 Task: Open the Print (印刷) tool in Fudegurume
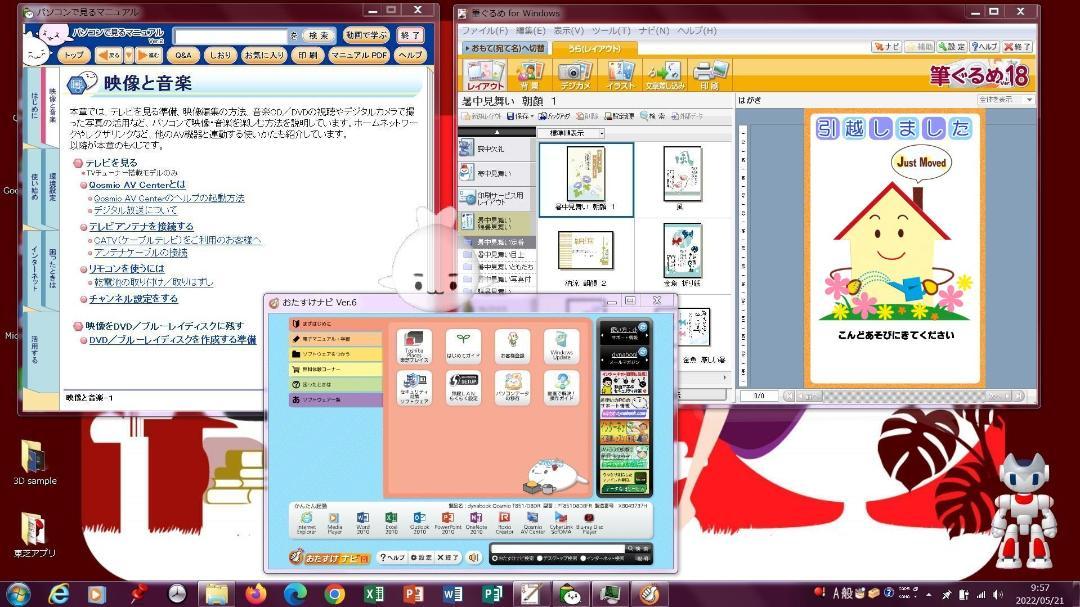coord(709,75)
